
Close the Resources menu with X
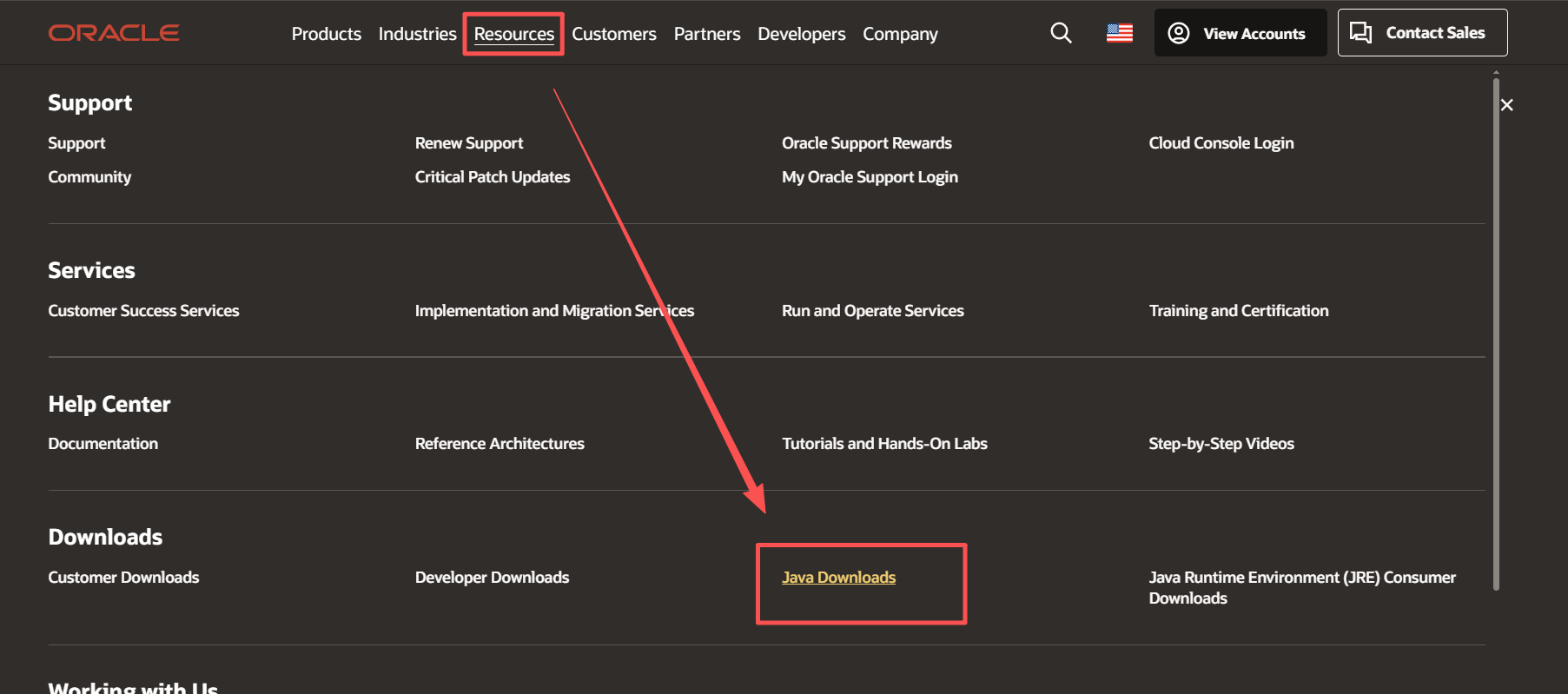1507,105
